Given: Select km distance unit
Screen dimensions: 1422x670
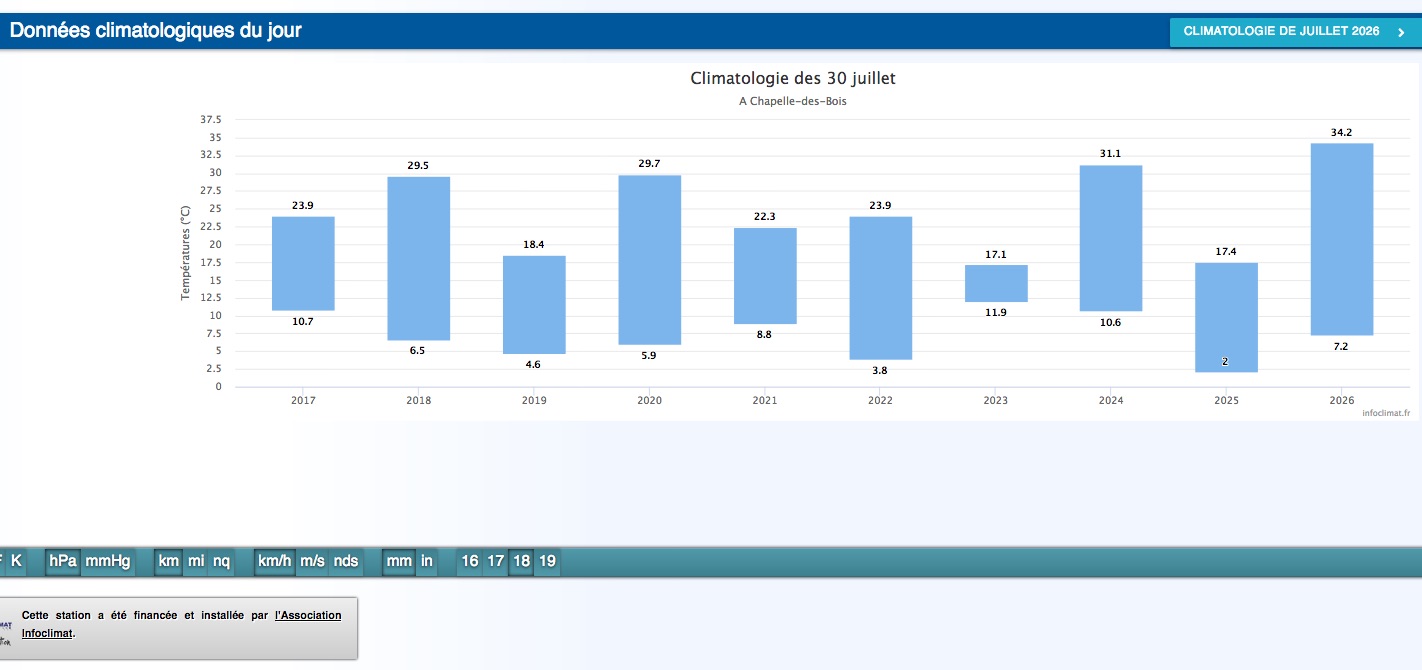Looking at the screenshot, I should point(169,561).
